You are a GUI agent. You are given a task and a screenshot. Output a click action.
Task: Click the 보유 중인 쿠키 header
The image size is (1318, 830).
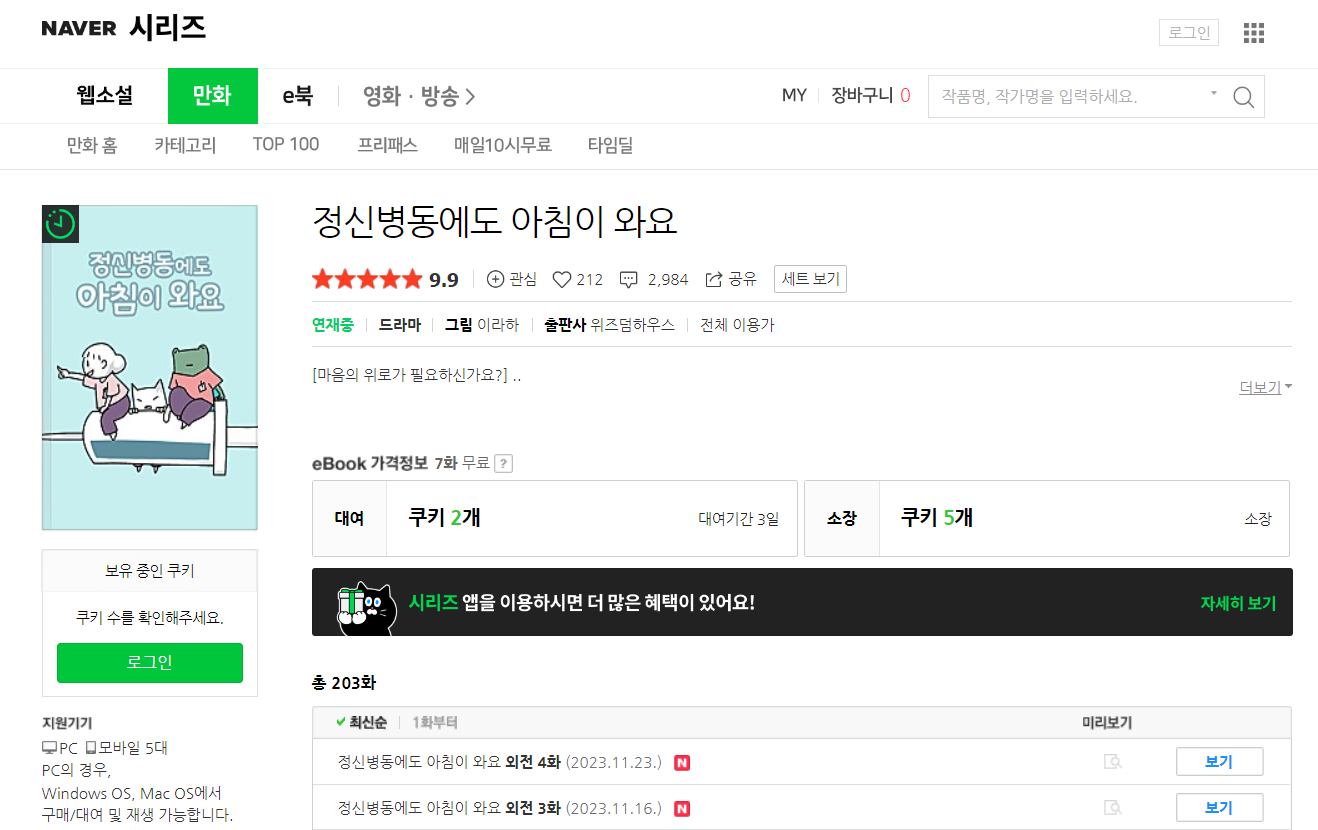[x=150, y=571]
